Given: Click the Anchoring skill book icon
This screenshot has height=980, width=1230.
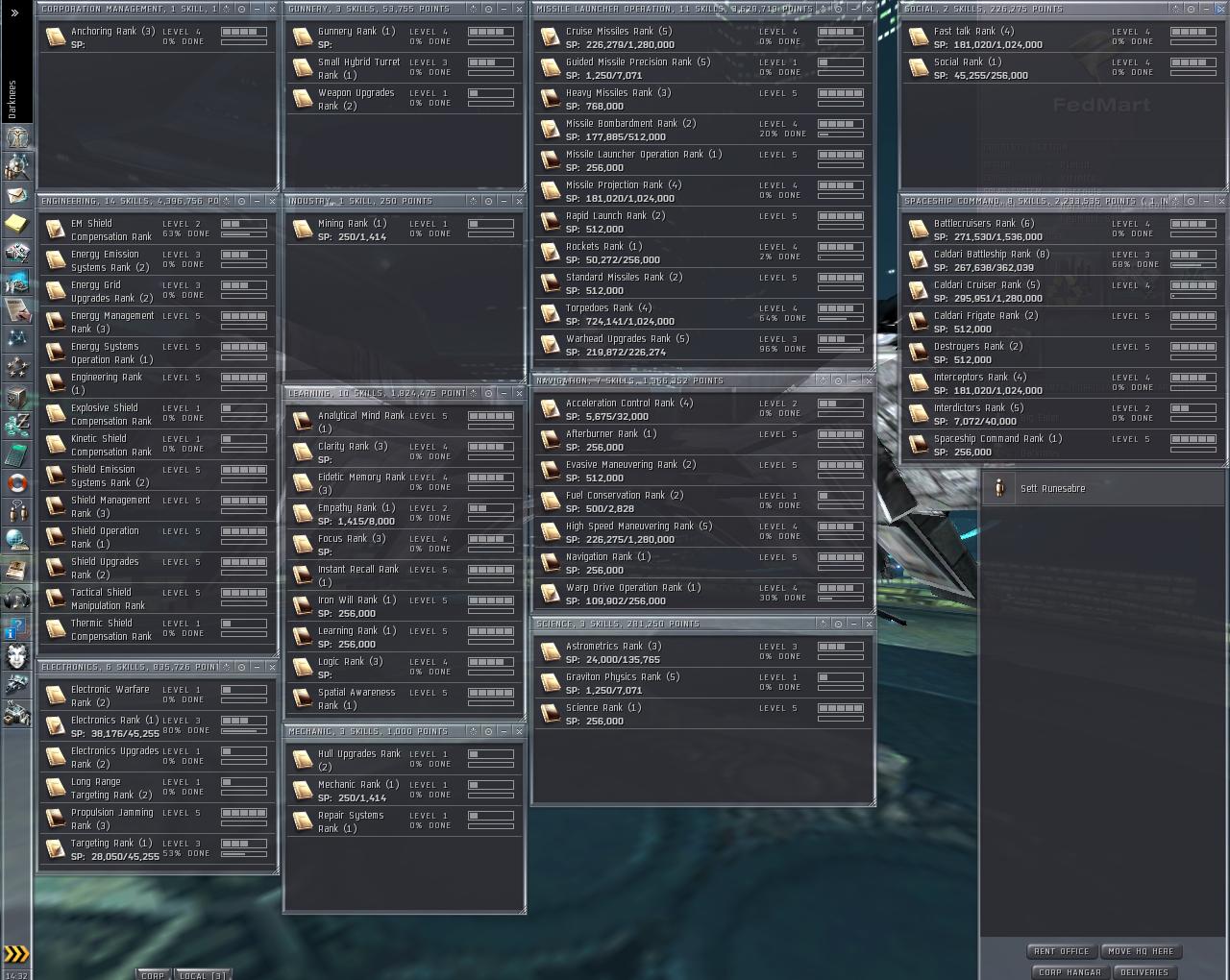Looking at the screenshot, I should (x=56, y=37).
